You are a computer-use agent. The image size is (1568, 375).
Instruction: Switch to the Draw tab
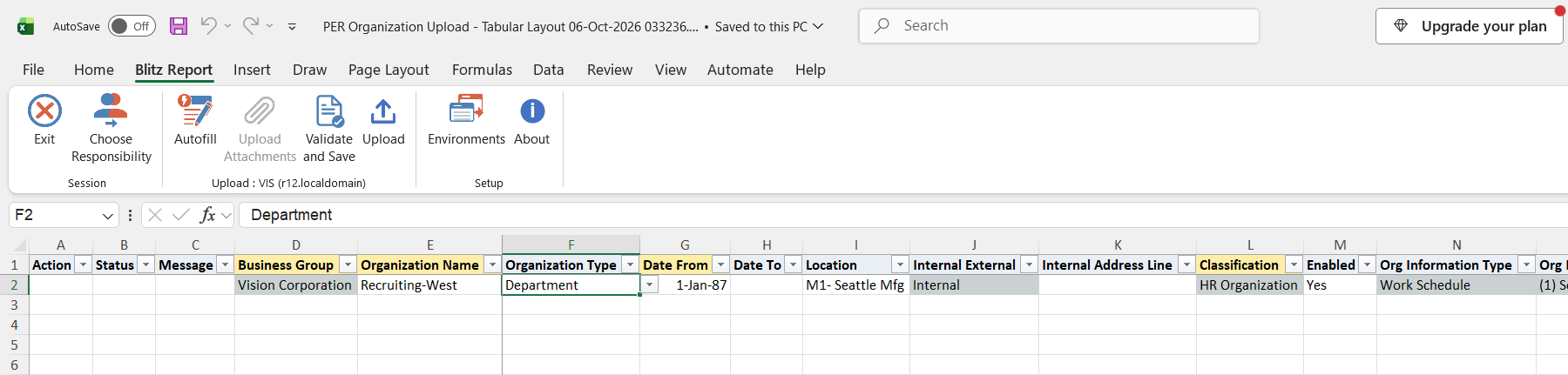pos(309,70)
